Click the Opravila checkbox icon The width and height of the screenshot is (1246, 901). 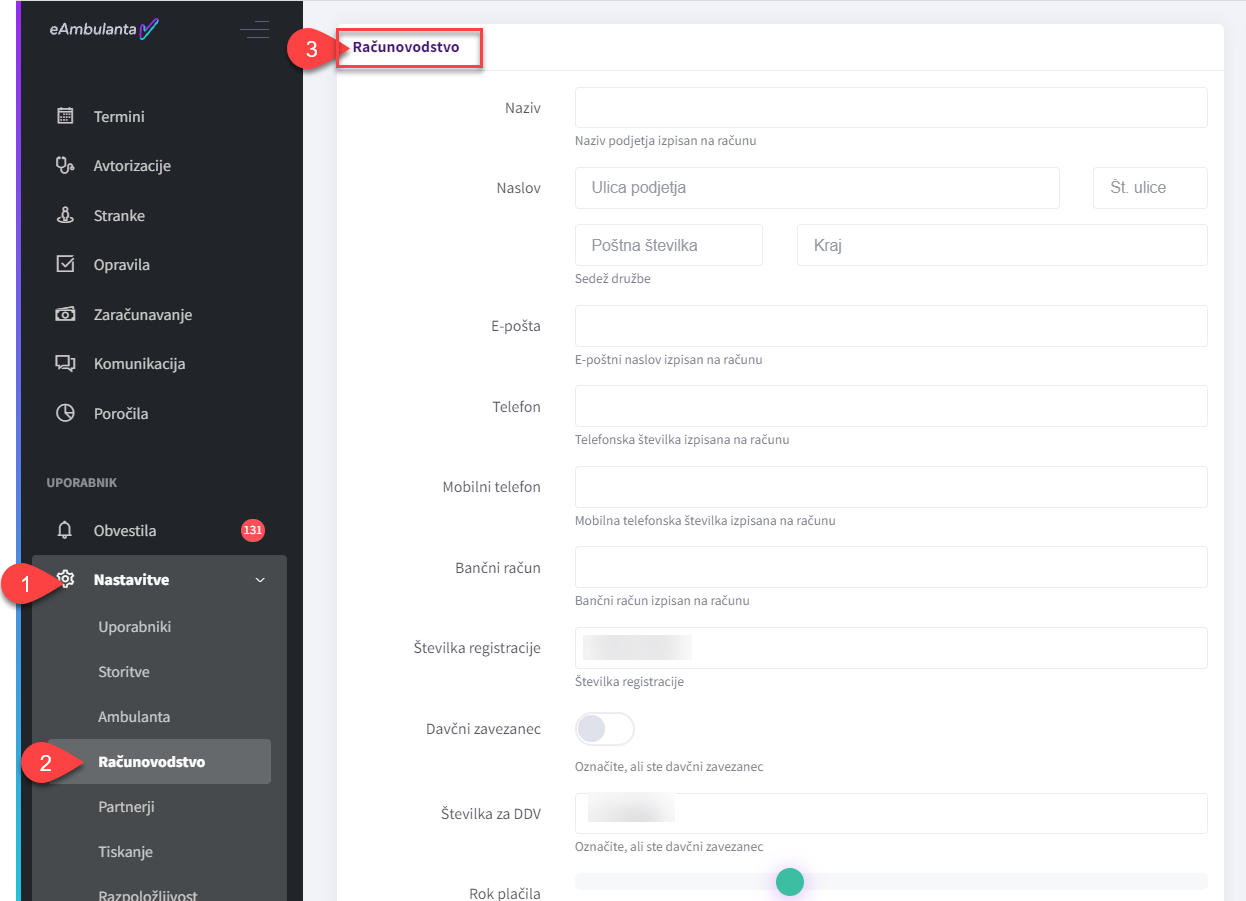[65, 265]
